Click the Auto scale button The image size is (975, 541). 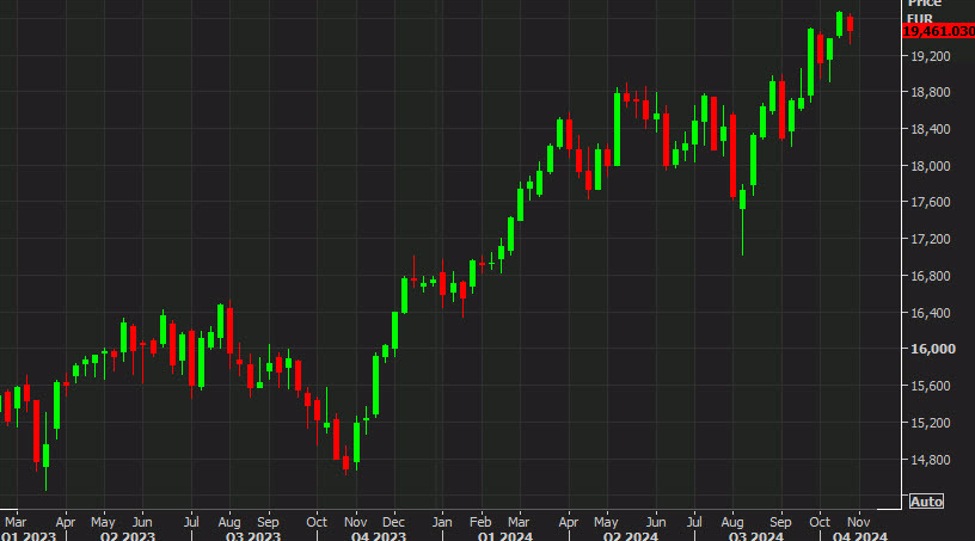click(x=926, y=501)
